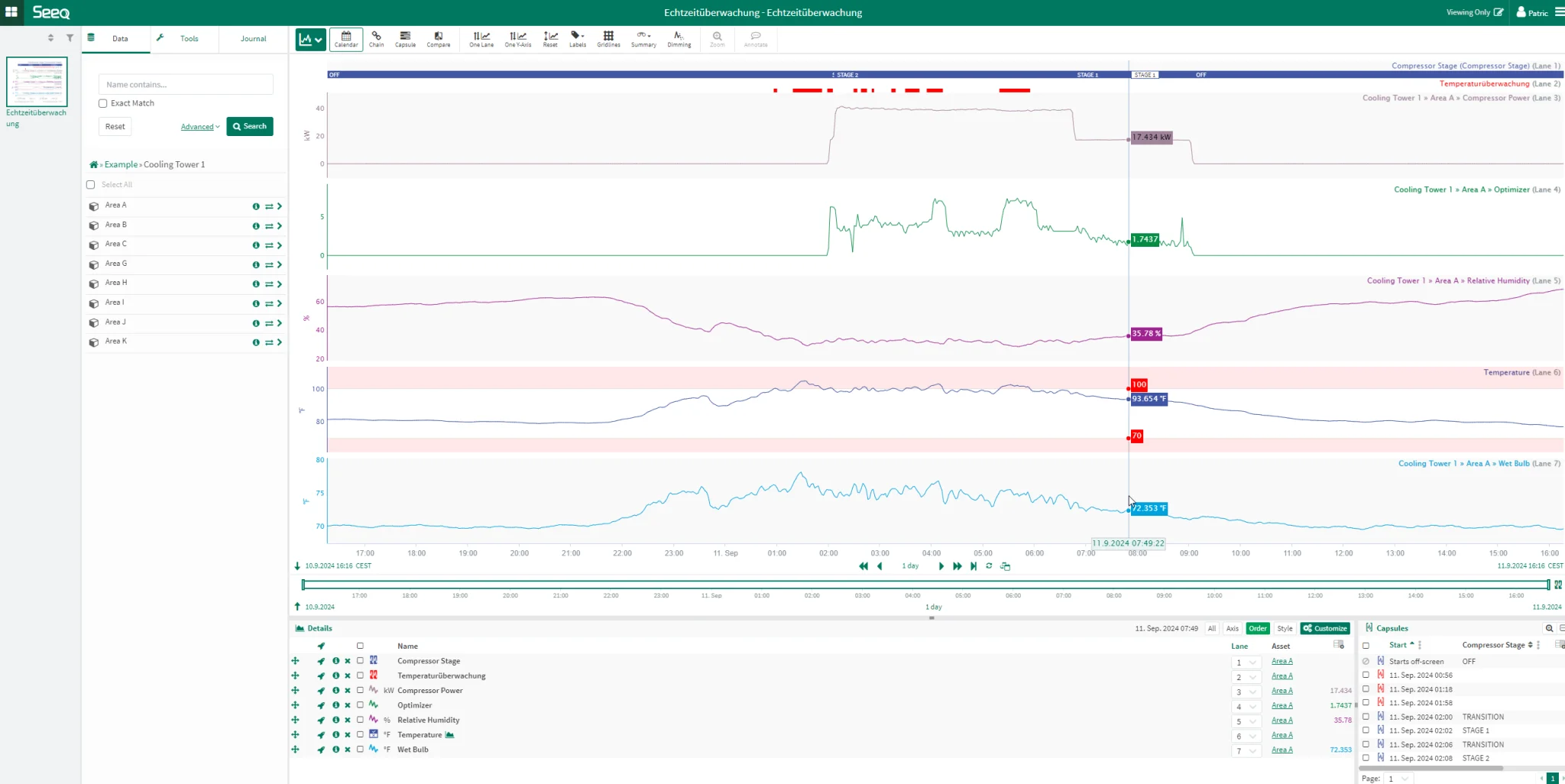
Task: Show Axis columns in Details
Action: point(1233,629)
